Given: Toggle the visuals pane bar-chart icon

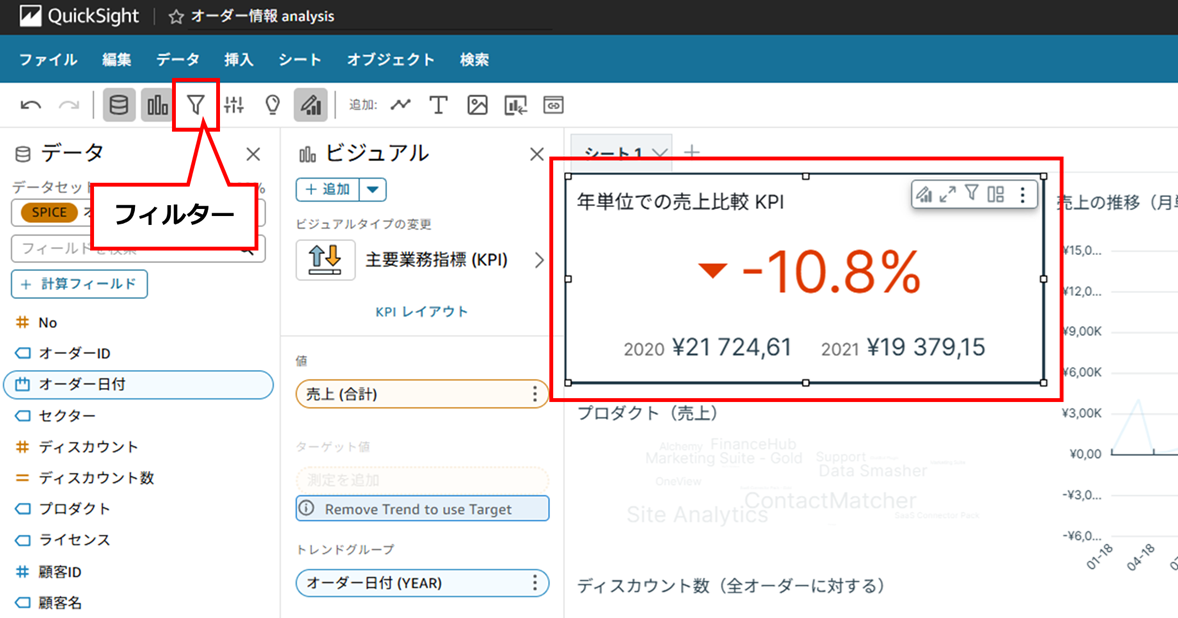Looking at the screenshot, I should (x=157, y=105).
